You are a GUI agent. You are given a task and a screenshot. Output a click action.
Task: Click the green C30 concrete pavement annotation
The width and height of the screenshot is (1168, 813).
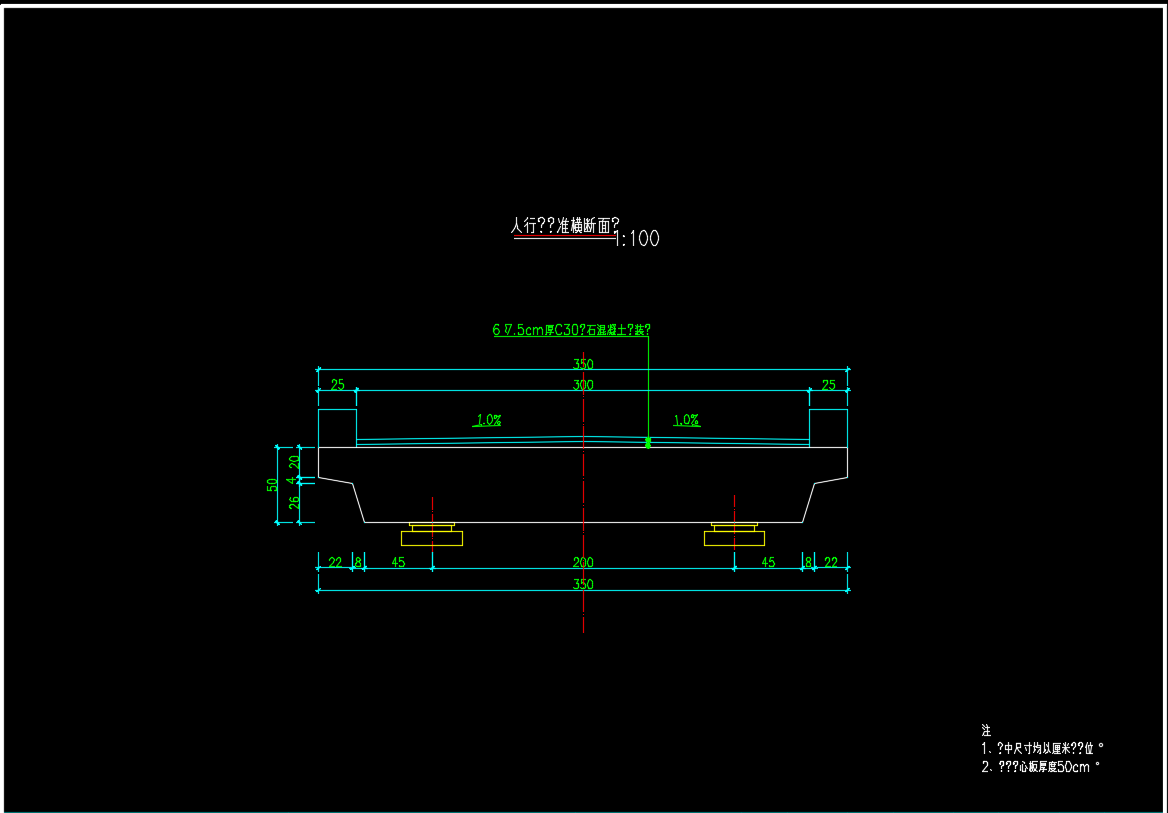[578, 329]
